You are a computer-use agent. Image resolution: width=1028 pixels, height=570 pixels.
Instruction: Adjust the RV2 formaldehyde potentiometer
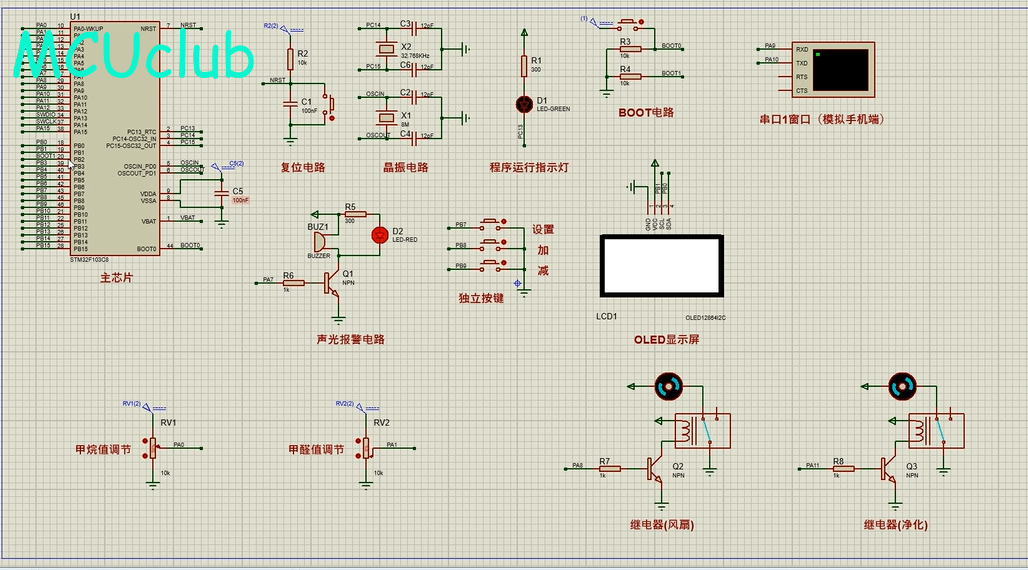click(366, 448)
